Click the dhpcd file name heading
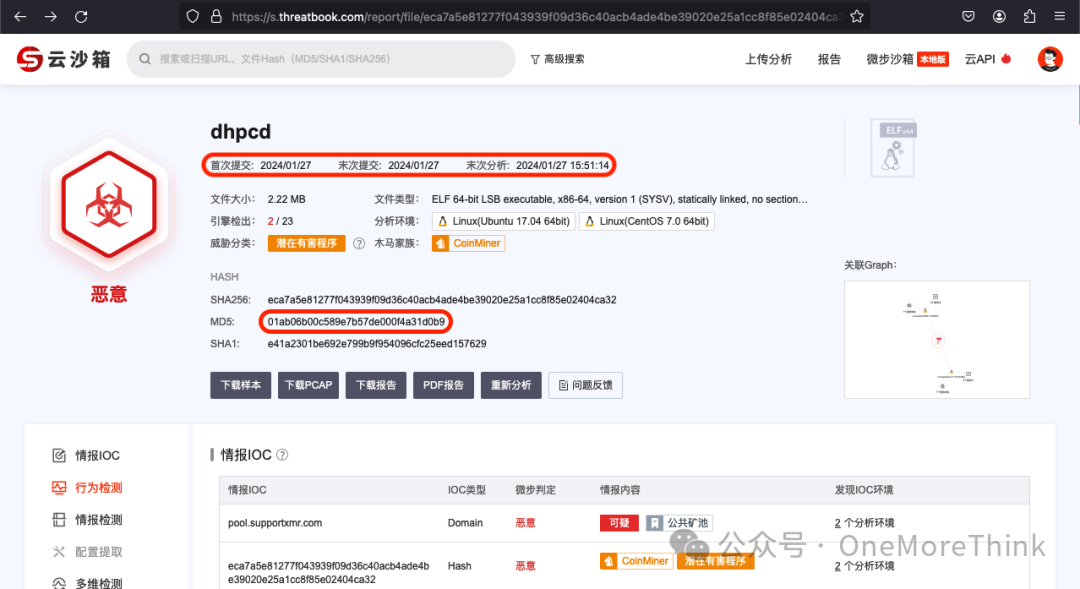This screenshot has height=589, width=1080. click(240, 132)
